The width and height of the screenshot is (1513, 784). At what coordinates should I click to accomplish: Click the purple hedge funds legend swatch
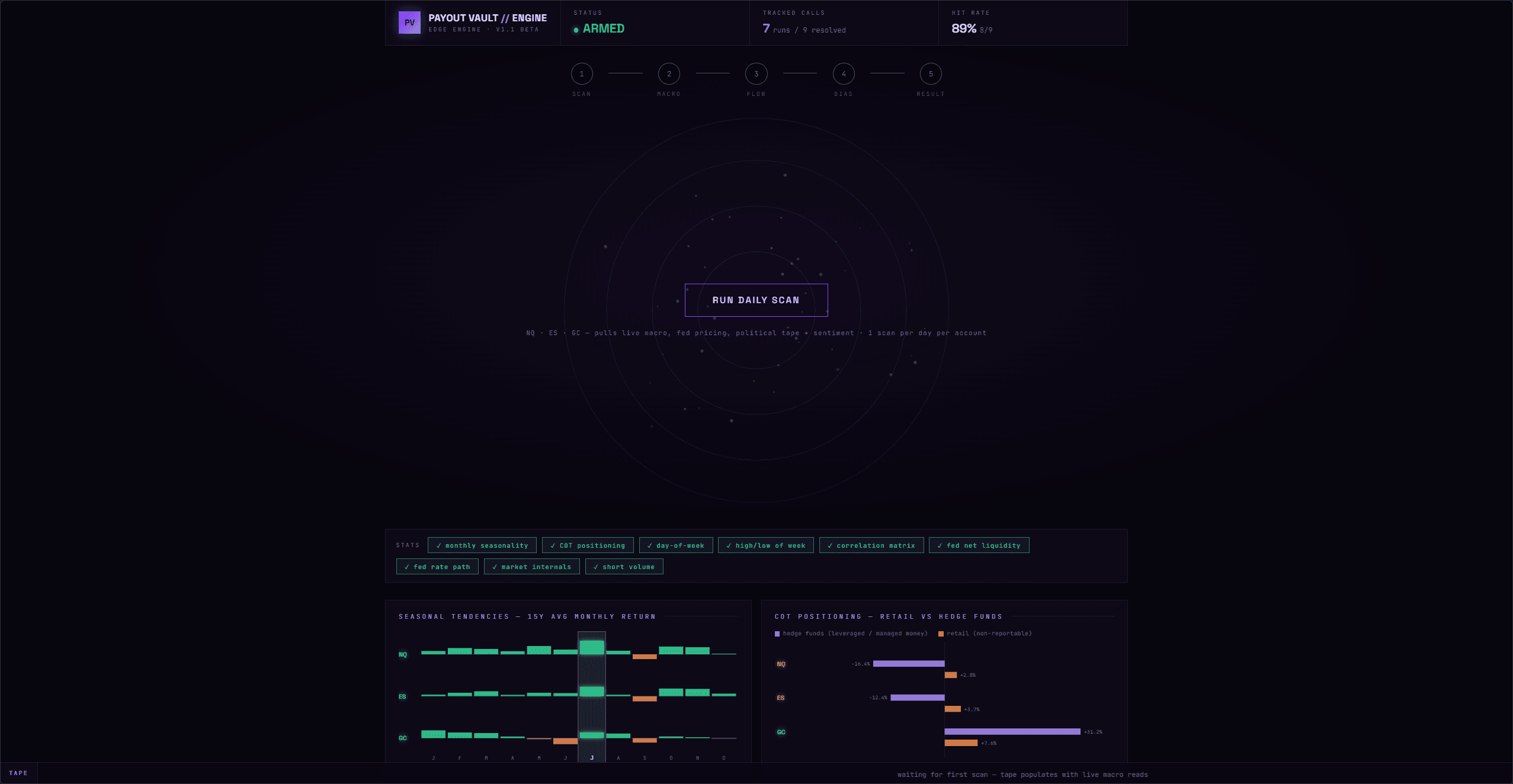pyautogui.click(x=777, y=634)
